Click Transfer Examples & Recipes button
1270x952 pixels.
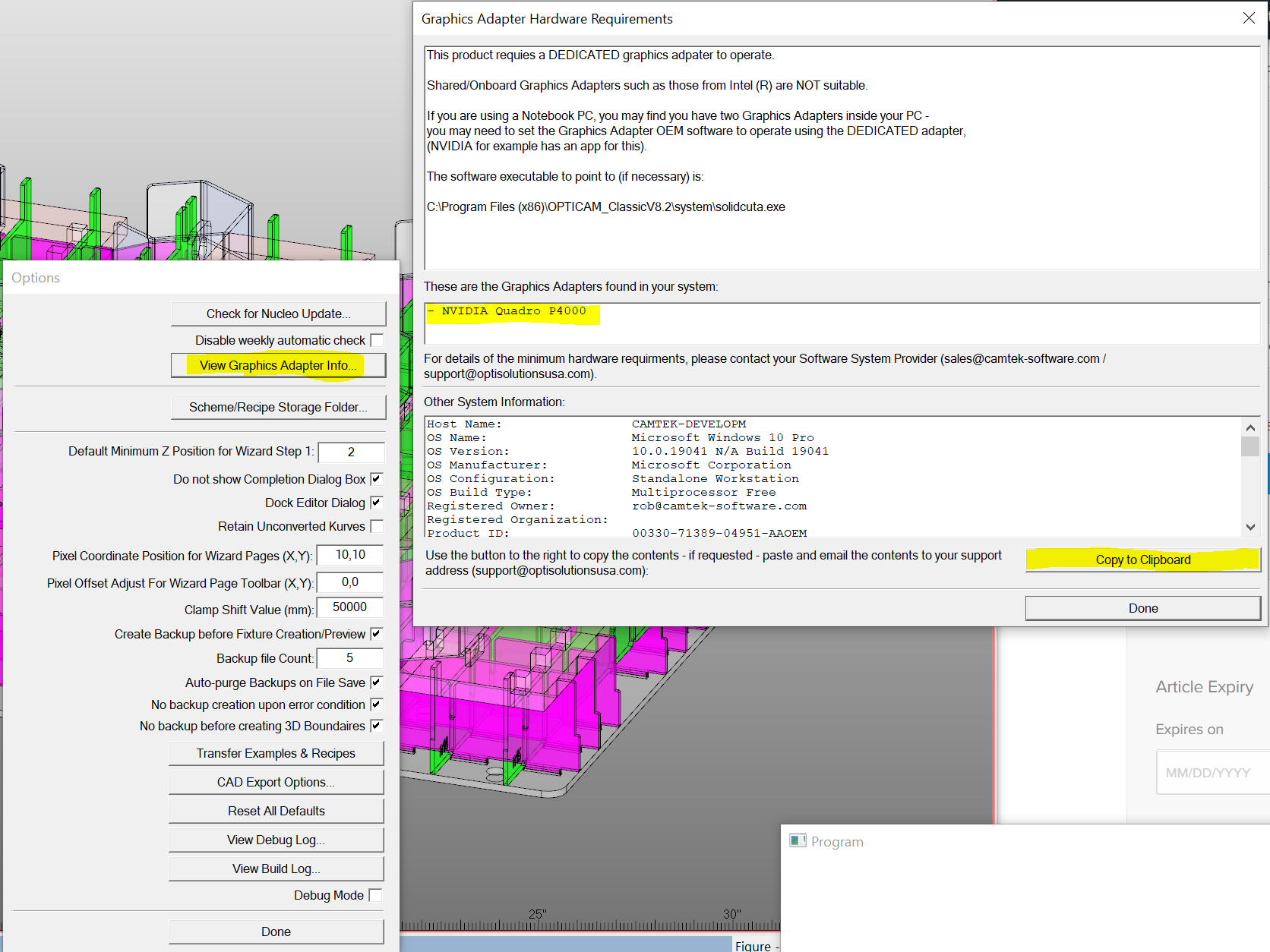tap(276, 753)
